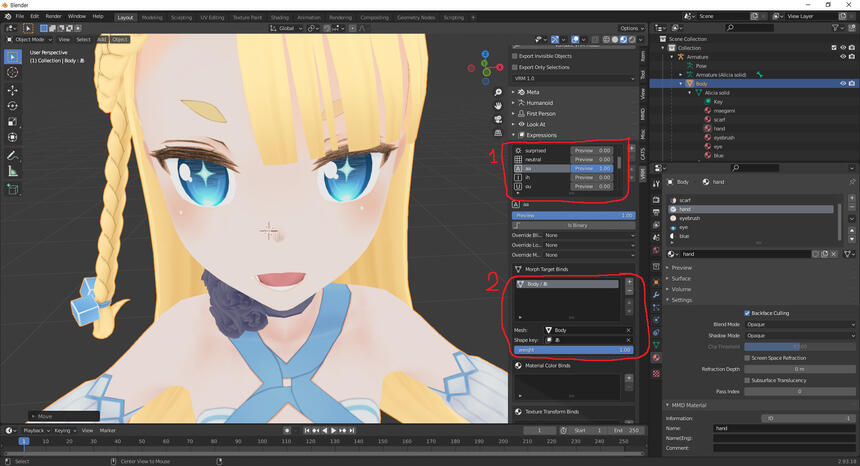This screenshot has height=466, width=860.
Task: Pick the Measure ruler tool
Action: pyautogui.click(x=13, y=172)
